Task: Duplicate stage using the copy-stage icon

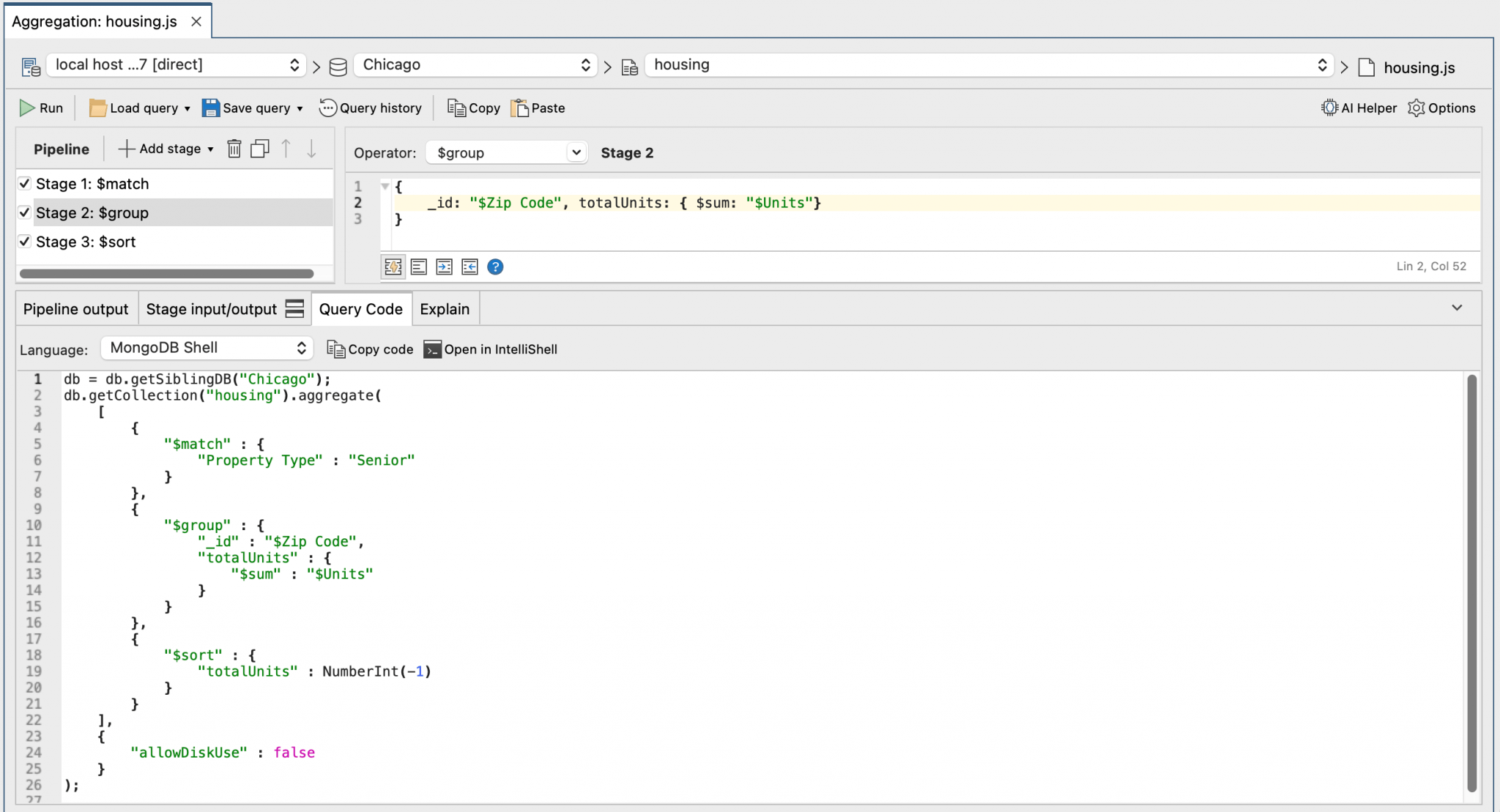Action: (x=259, y=149)
